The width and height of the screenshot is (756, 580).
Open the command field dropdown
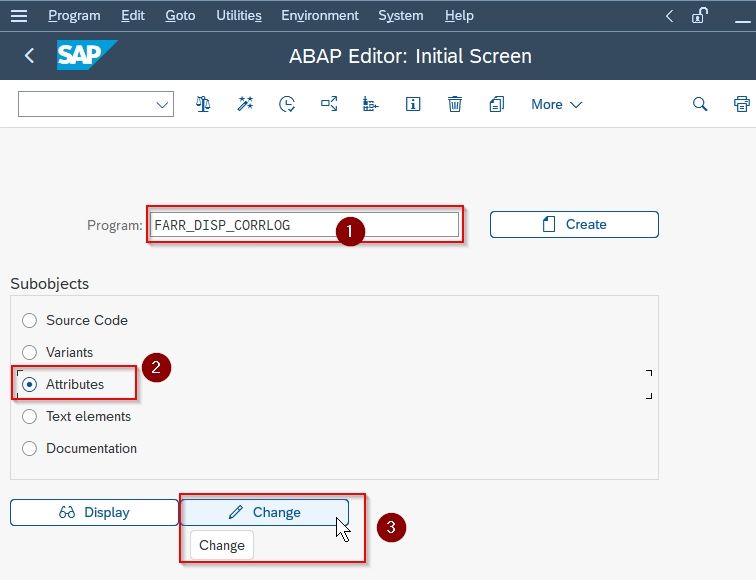coord(162,104)
